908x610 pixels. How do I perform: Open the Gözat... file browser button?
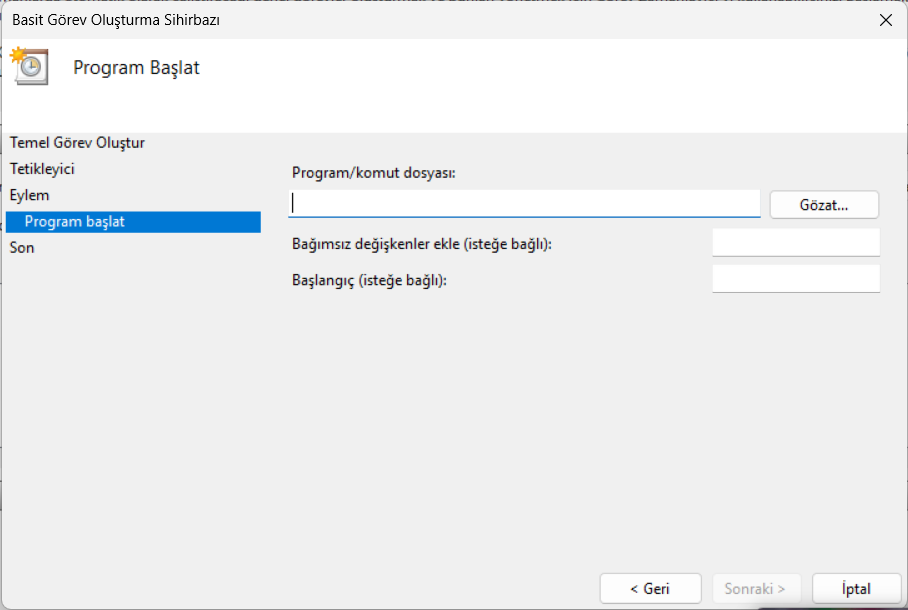click(824, 205)
